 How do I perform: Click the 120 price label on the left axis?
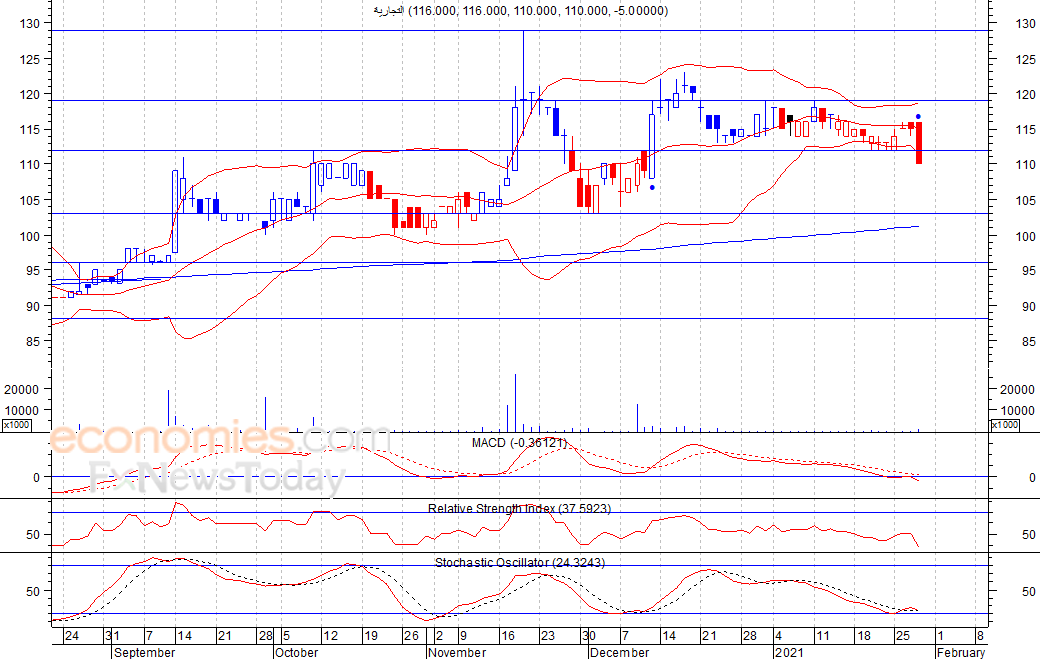[31, 94]
